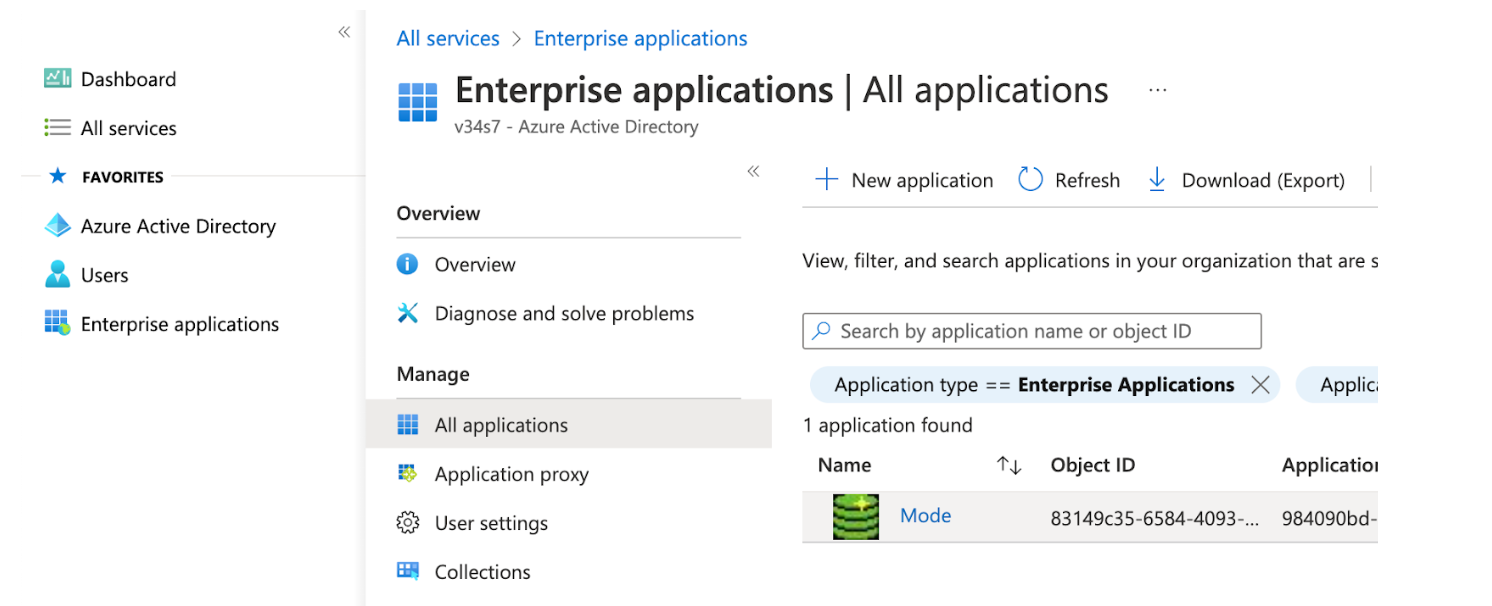The width and height of the screenshot is (1492, 606).
Task: Click the large Enterprise applications header icon
Action: (x=418, y=102)
